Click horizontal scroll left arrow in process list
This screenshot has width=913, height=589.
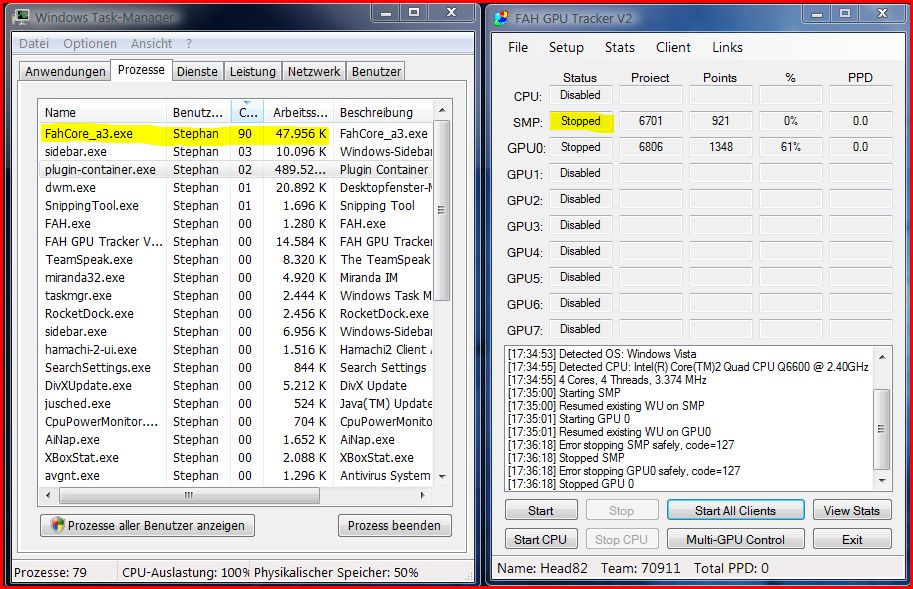pos(48,495)
